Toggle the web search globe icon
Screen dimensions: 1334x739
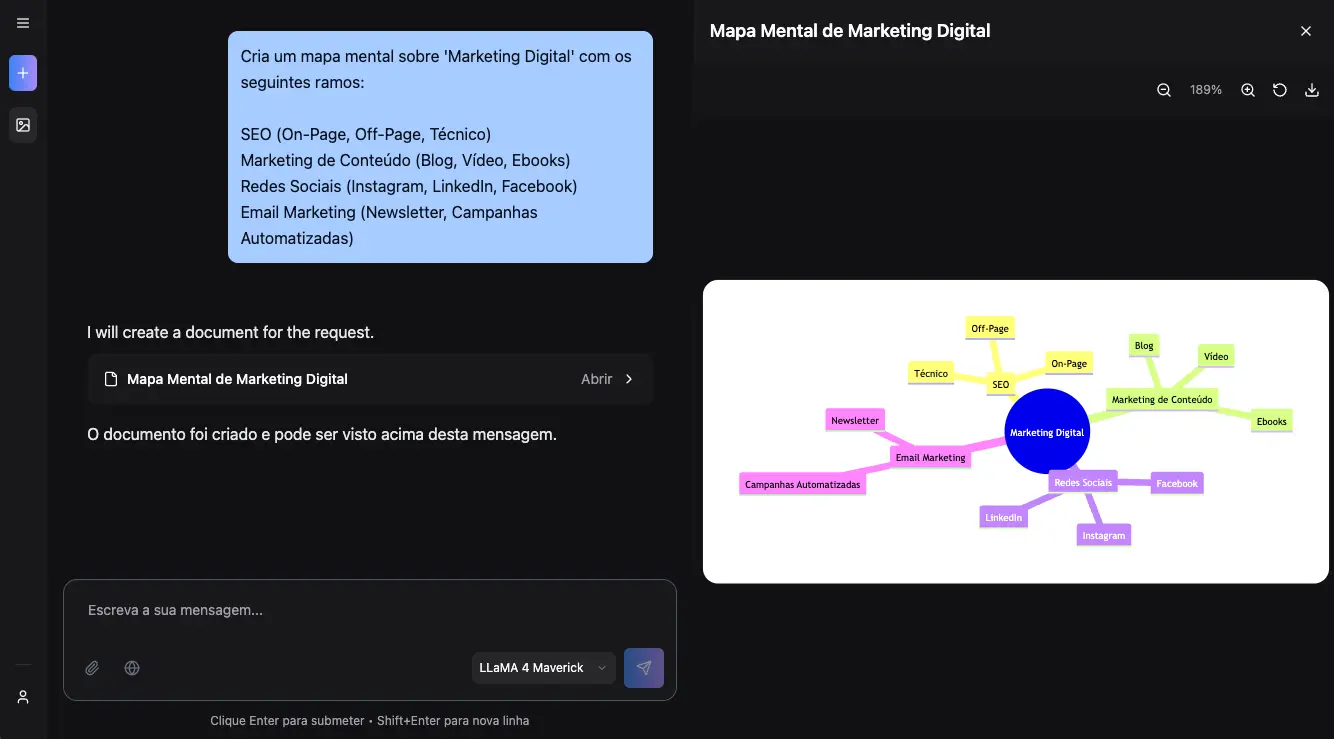tap(132, 668)
